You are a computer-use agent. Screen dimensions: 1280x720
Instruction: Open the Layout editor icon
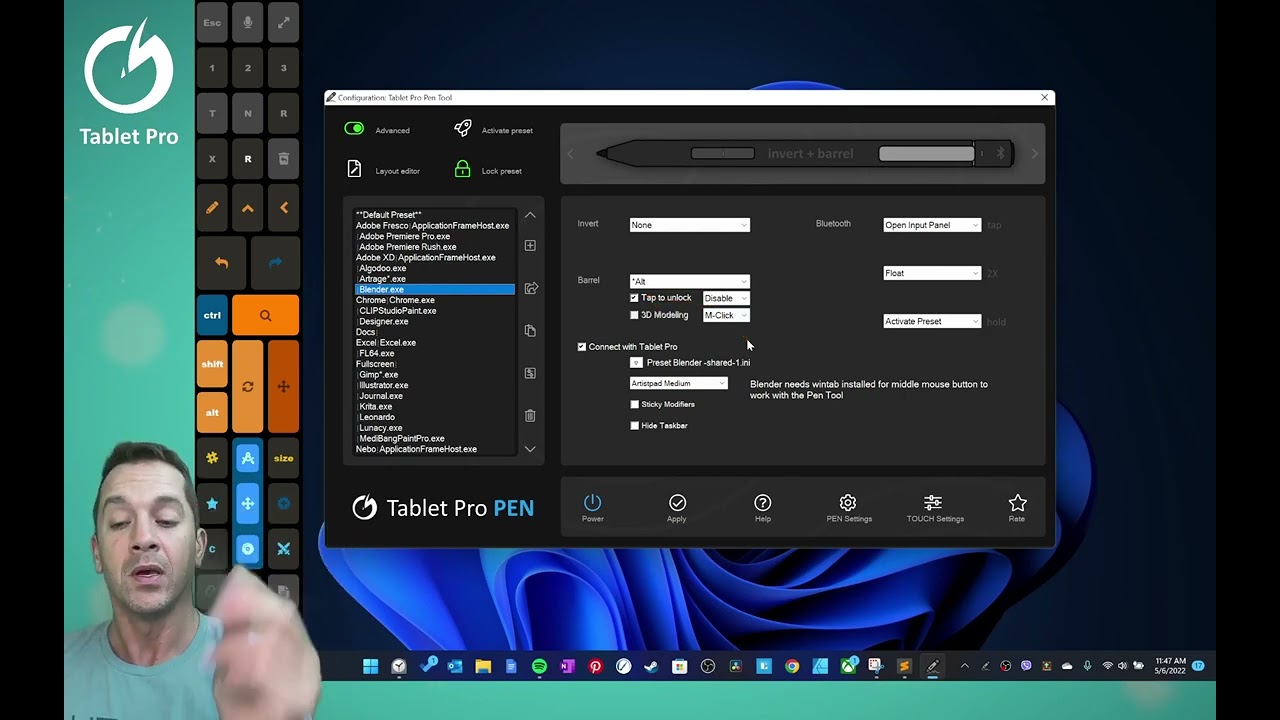point(354,169)
